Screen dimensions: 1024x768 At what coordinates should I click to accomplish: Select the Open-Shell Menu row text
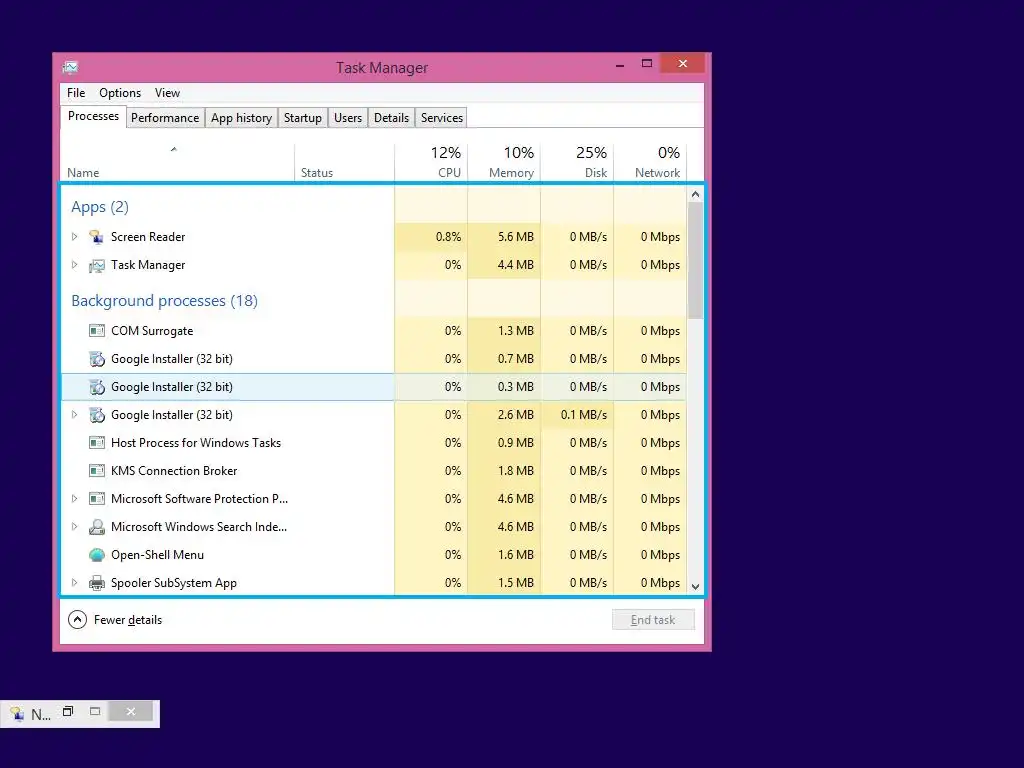[x=157, y=555]
